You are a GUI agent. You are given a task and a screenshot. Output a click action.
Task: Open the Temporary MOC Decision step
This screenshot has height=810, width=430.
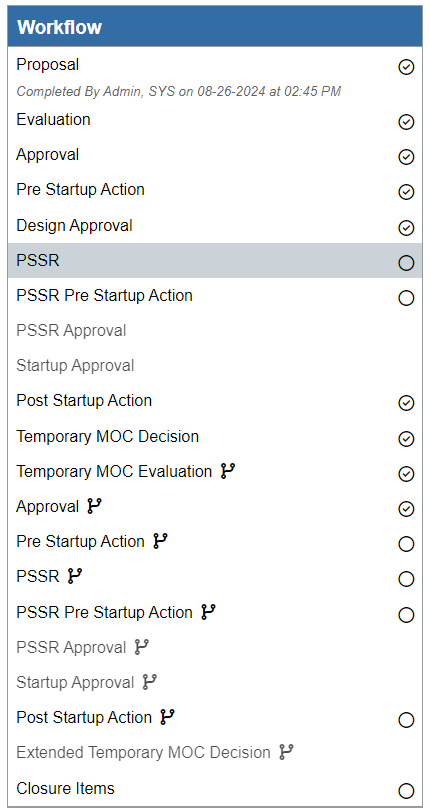pos(215,437)
